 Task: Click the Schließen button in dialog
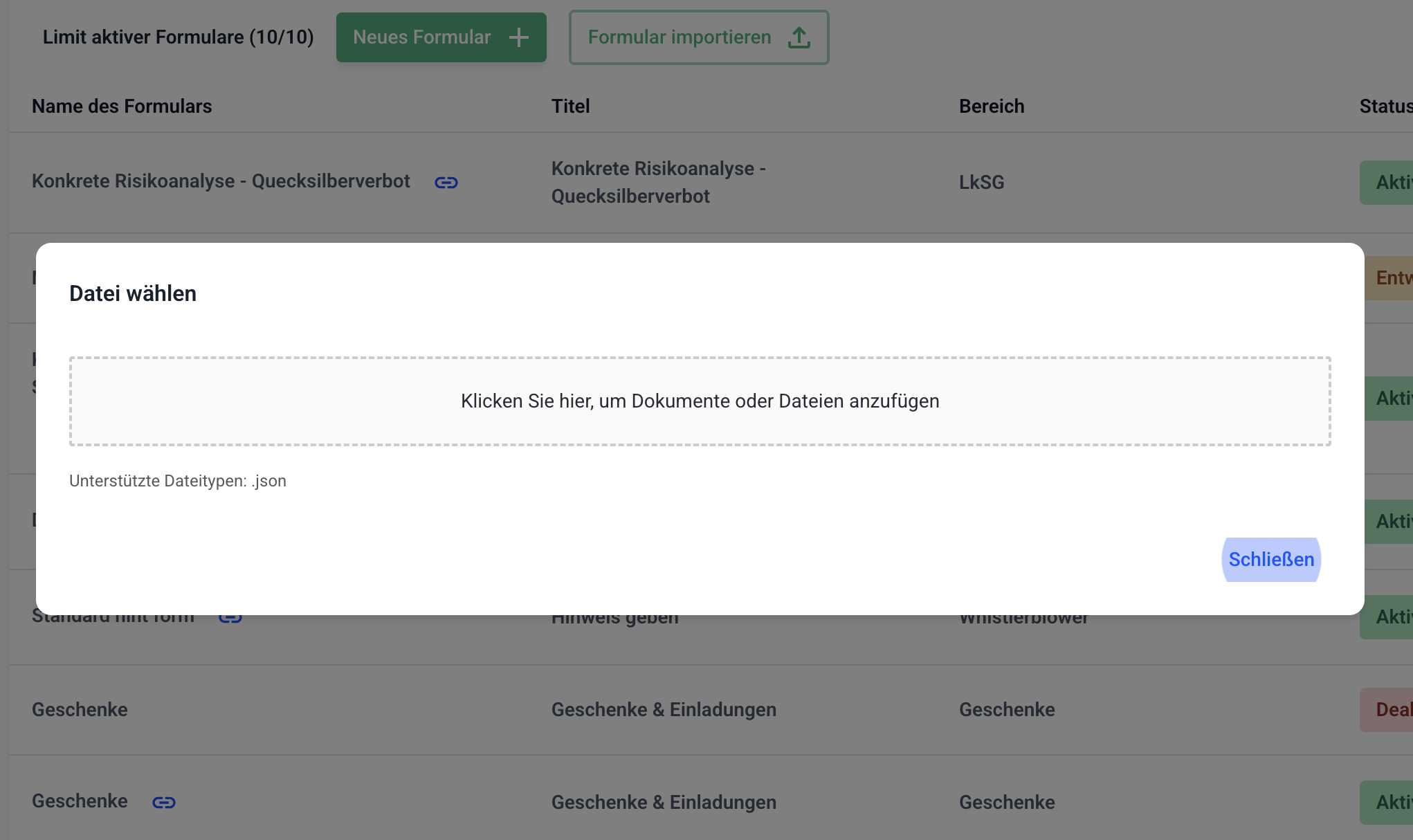[x=1271, y=559]
